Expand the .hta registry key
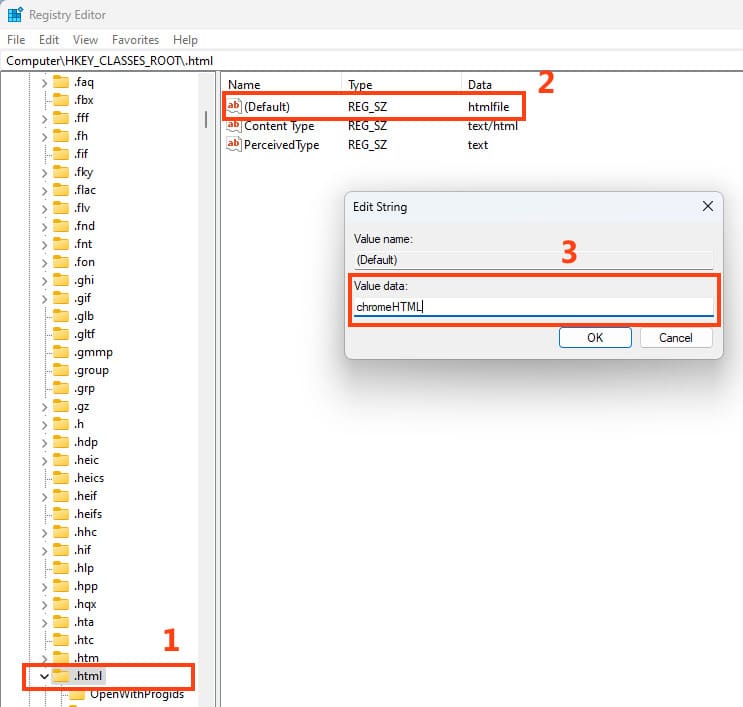The height and width of the screenshot is (707, 743). click(44, 622)
